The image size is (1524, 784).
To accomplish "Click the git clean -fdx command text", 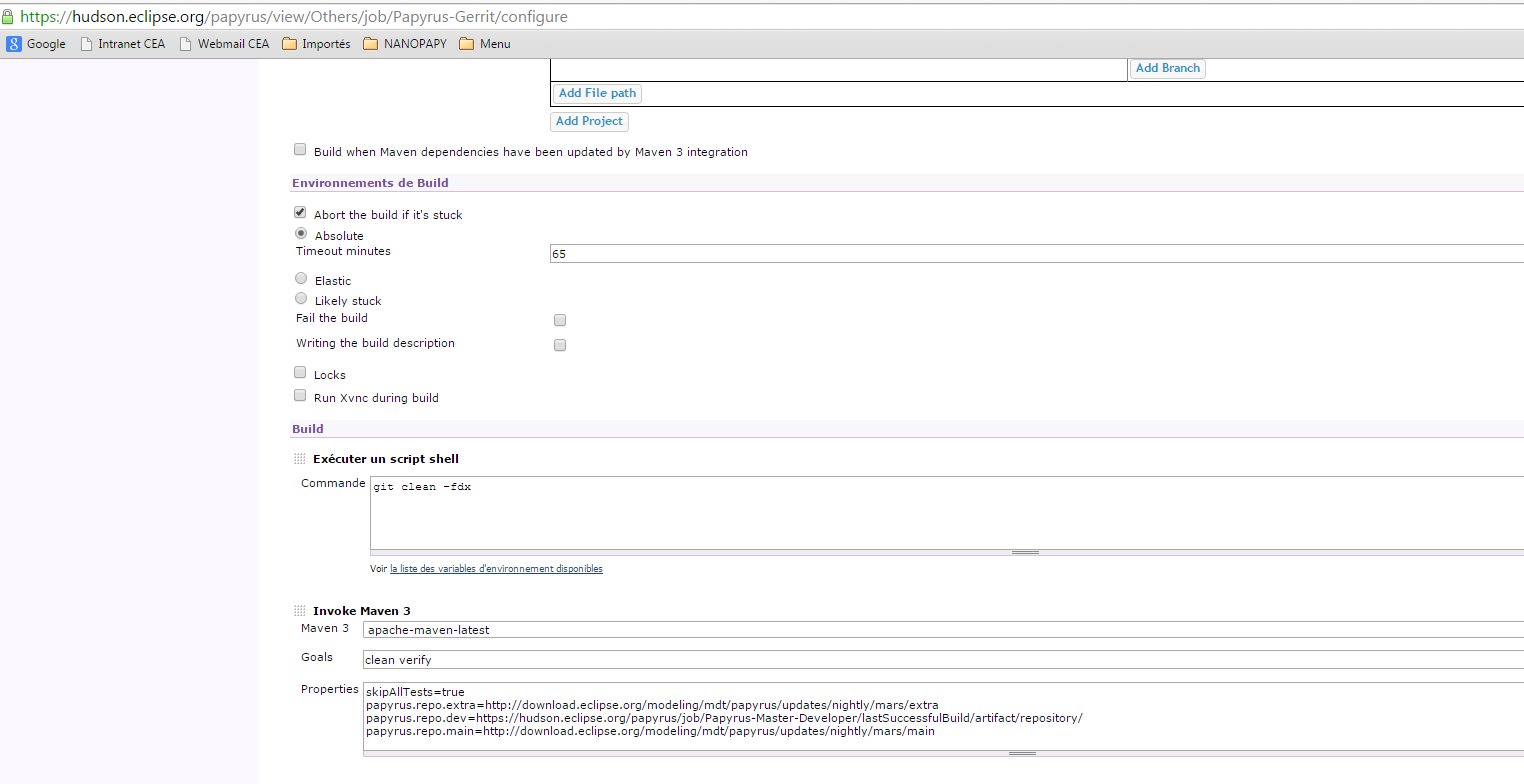I will click(422, 487).
